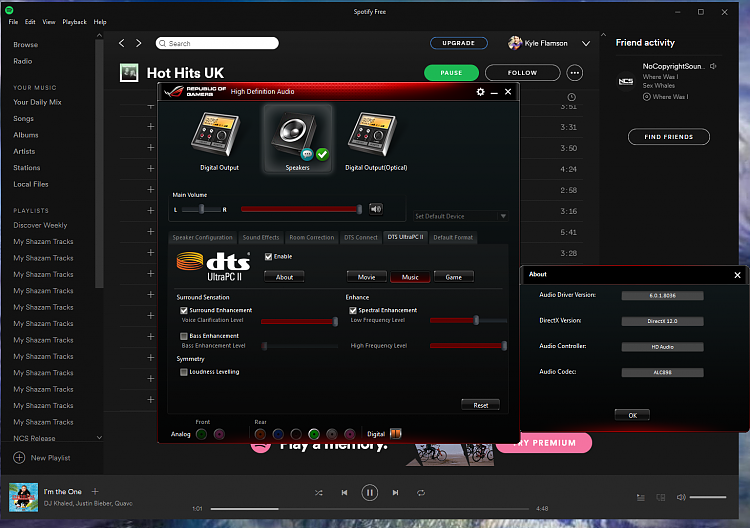This screenshot has height=528, width=750.
Task: Close the About dialog
Action: (x=737, y=275)
